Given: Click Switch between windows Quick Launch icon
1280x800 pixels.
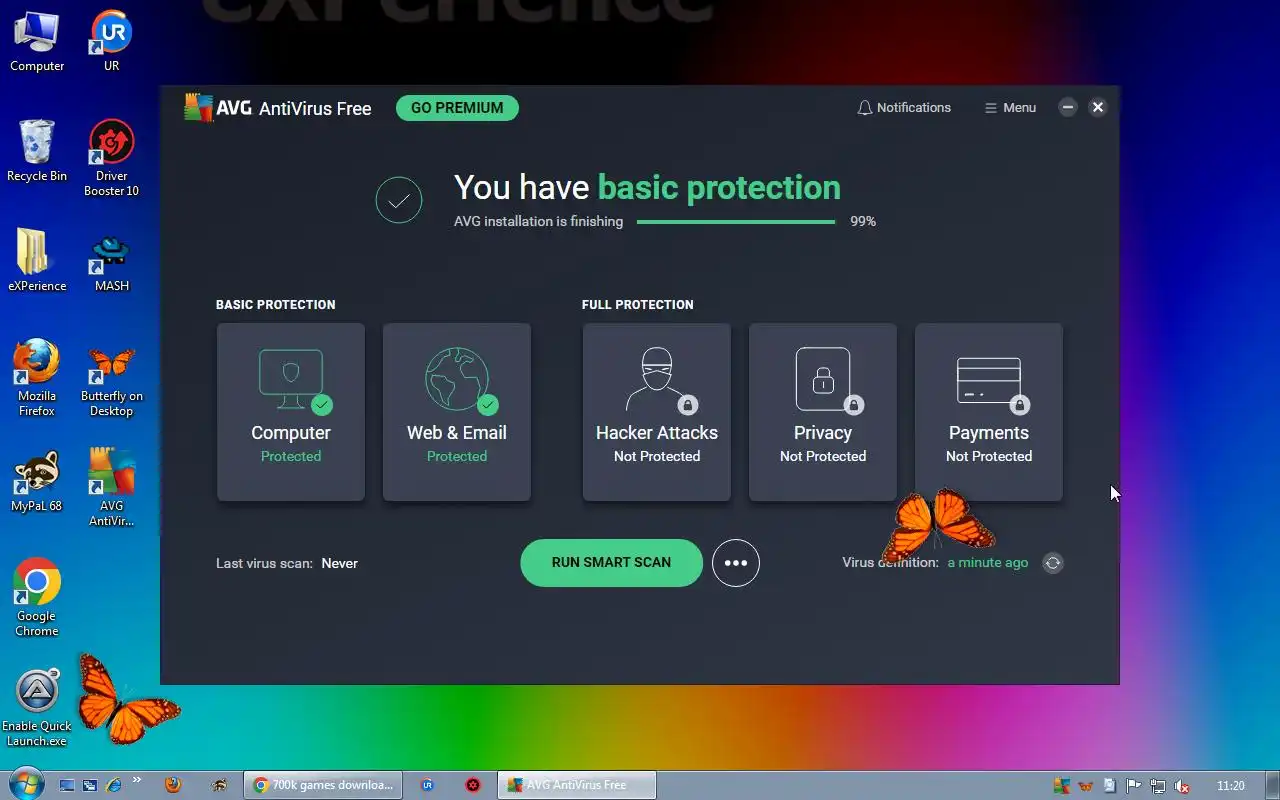Looking at the screenshot, I should click(x=90, y=786).
